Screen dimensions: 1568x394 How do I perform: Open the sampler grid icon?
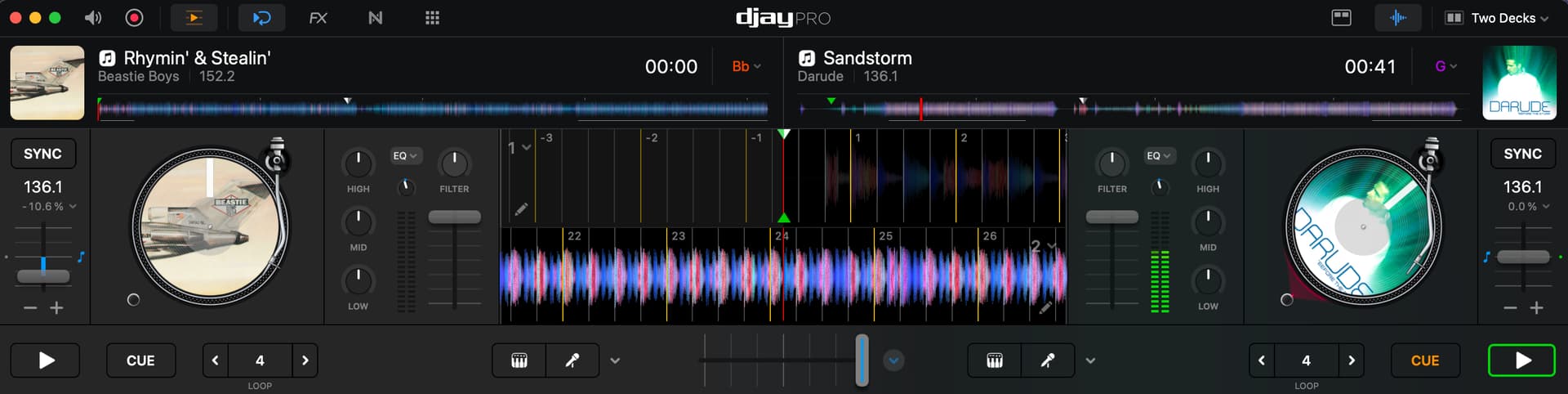click(432, 18)
